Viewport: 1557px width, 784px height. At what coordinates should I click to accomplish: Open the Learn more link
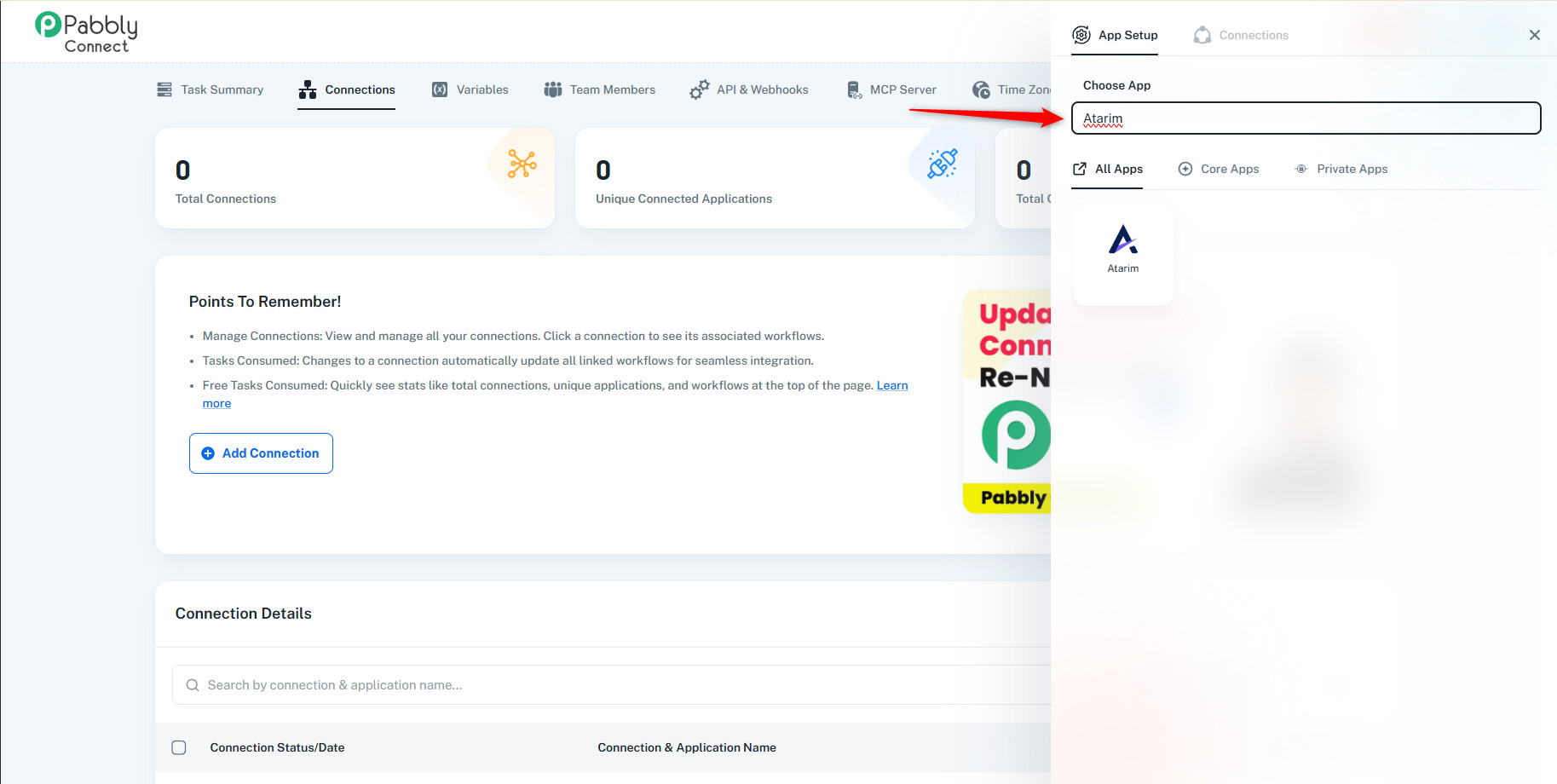891,385
